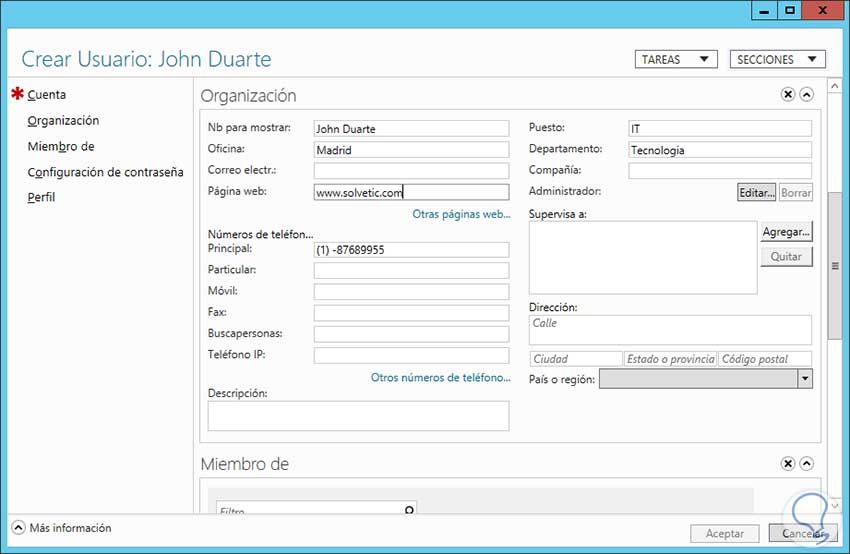Screen dimensions: 850x554
Task: Expand Más información with its chevron icon
Action: [x=18, y=527]
